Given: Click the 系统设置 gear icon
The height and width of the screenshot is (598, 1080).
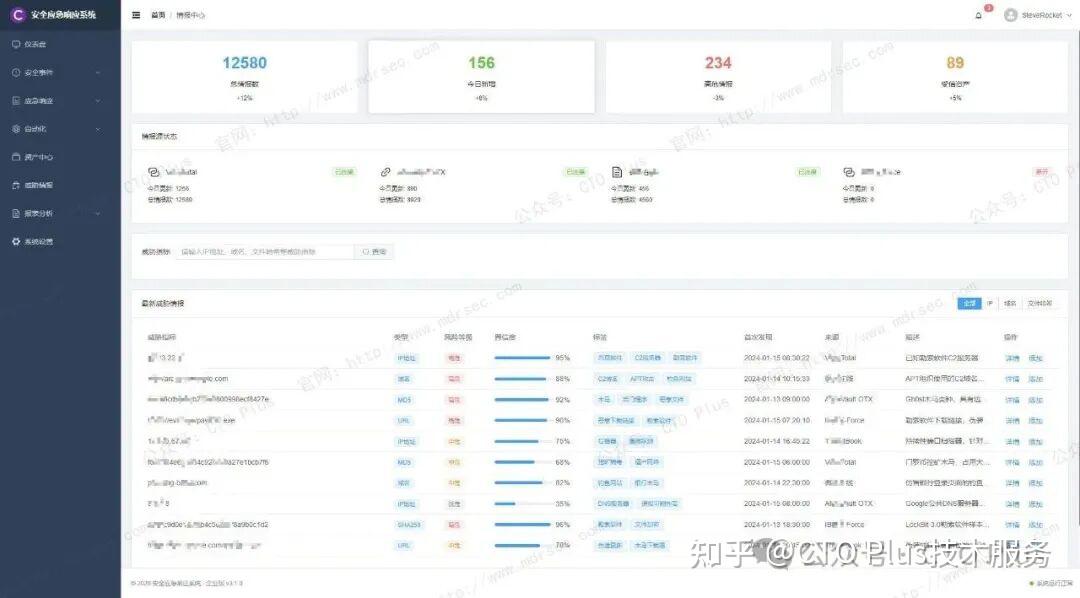Looking at the screenshot, I should [x=16, y=242].
